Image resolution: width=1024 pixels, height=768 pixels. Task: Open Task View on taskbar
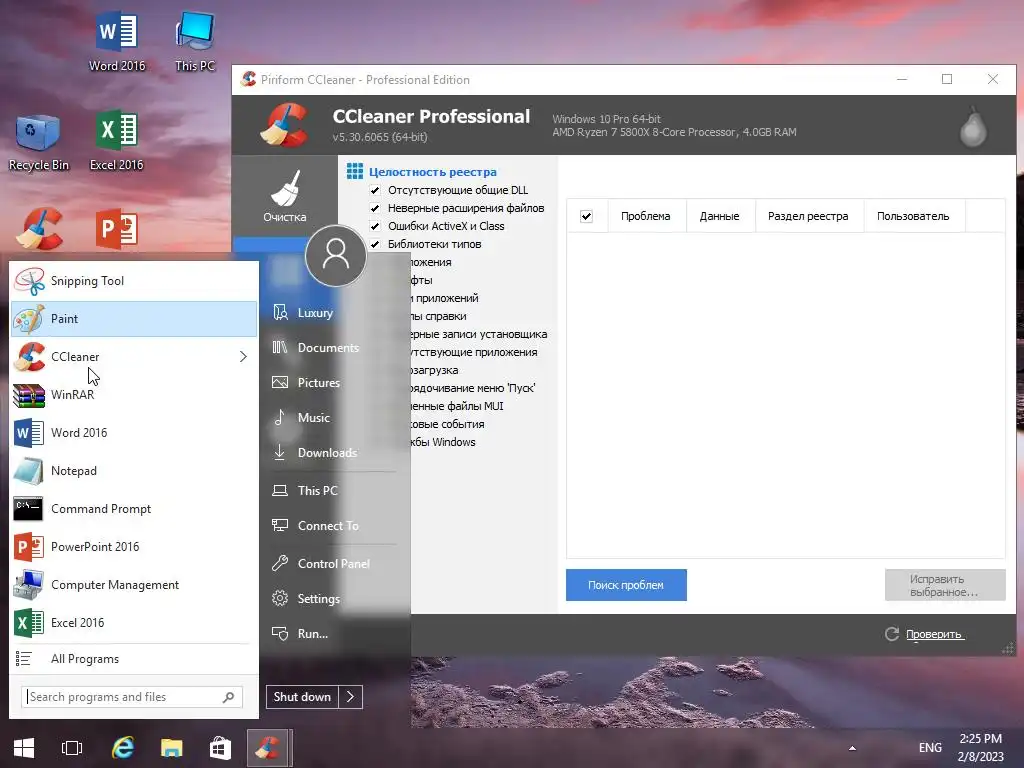point(72,748)
